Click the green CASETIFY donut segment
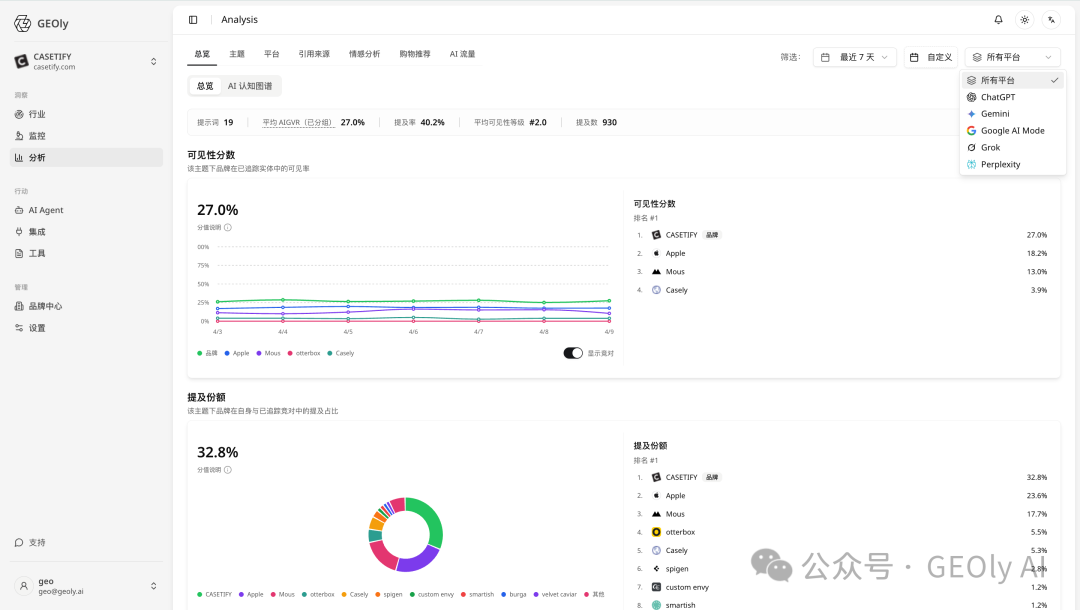The width and height of the screenshot is (1080, 610). (x=432, y=521)
